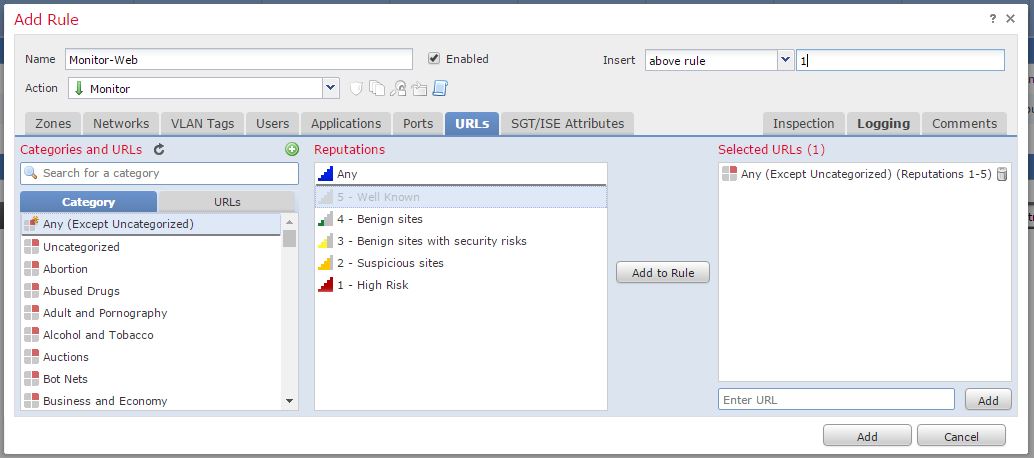Viewport: 1034px width, 458px height.
Task: Click category list scrollbar up arrow
Action: pyautogui.click(x=289, y=222)
